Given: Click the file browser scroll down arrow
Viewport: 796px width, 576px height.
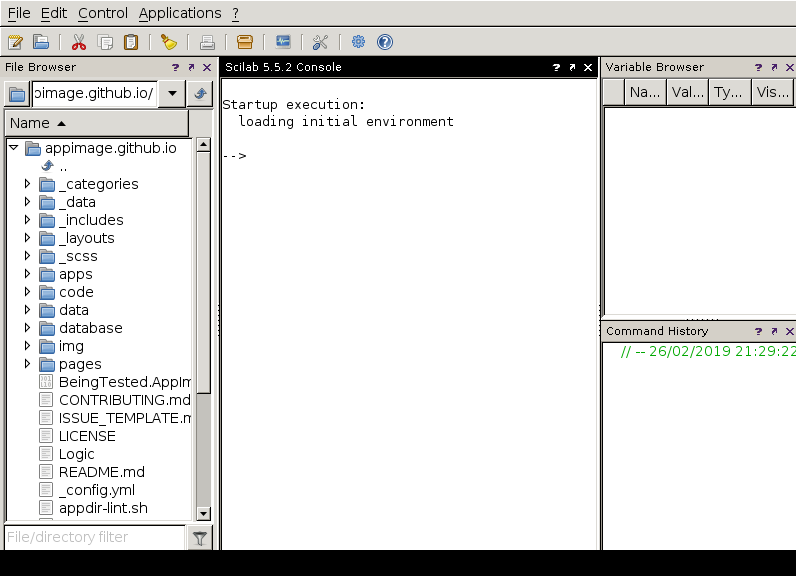Looking at the screenshot, I should coord(204,513).
